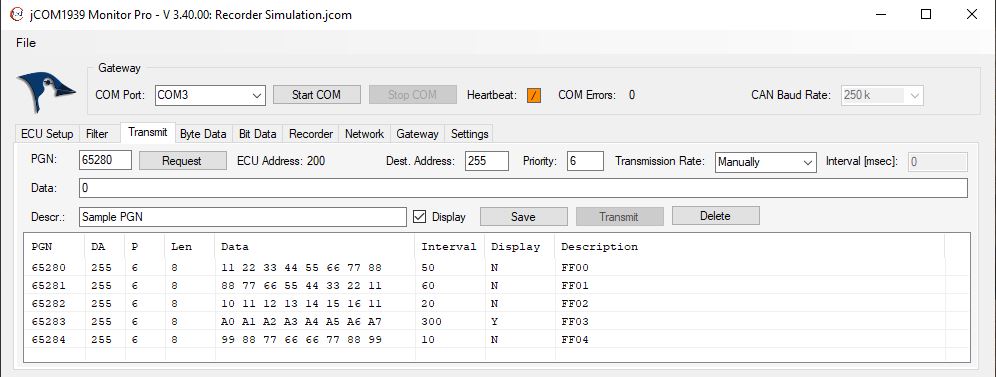Maximize the jCOM1939 Monitor window
Screen dimensions: 996x377
pos(926,14)
